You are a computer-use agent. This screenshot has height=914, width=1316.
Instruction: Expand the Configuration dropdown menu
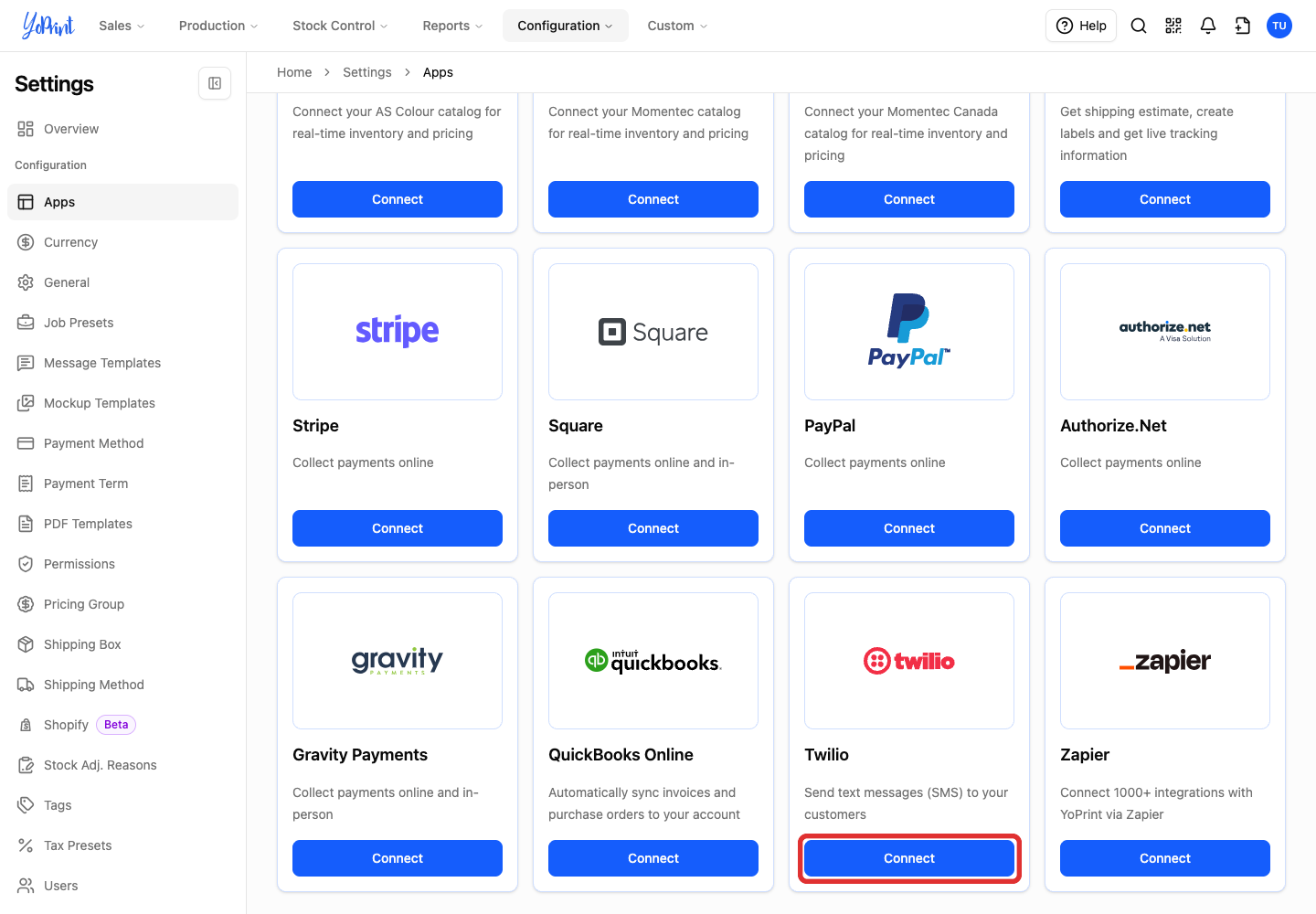[x=566, y=26]
